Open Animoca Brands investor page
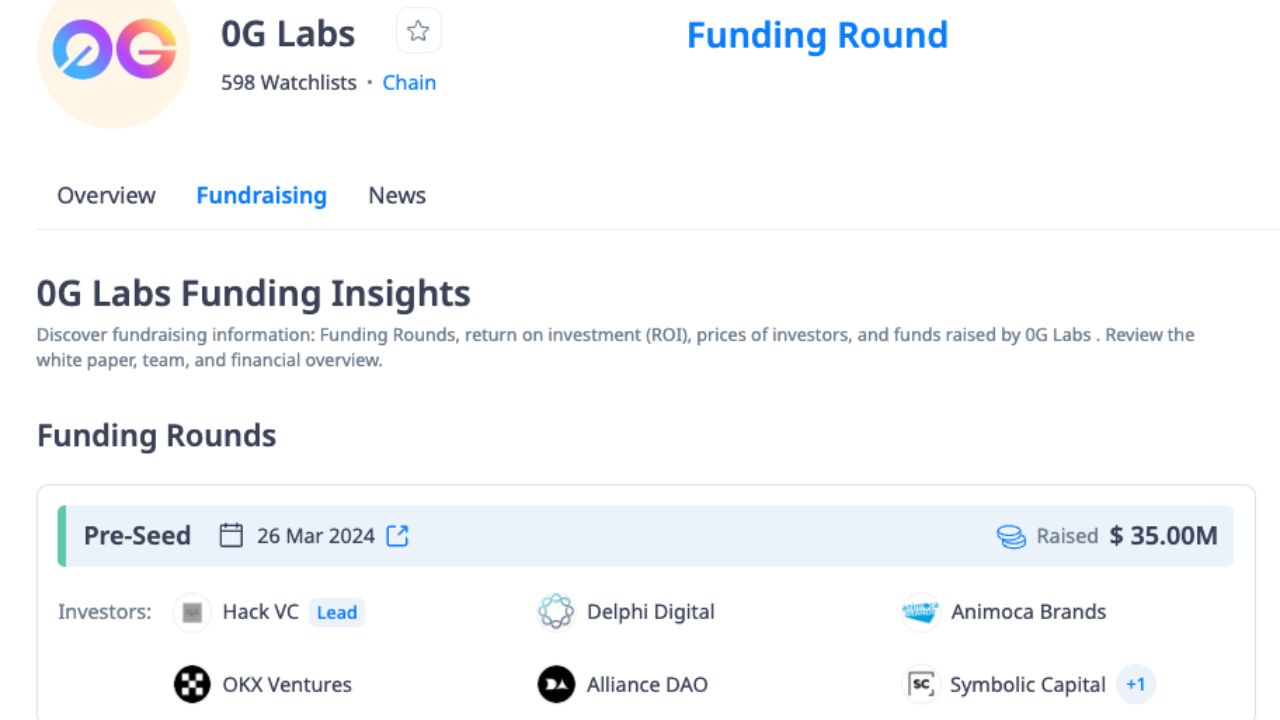The height and width of the screenshot is (720, 1280). 1028,612
